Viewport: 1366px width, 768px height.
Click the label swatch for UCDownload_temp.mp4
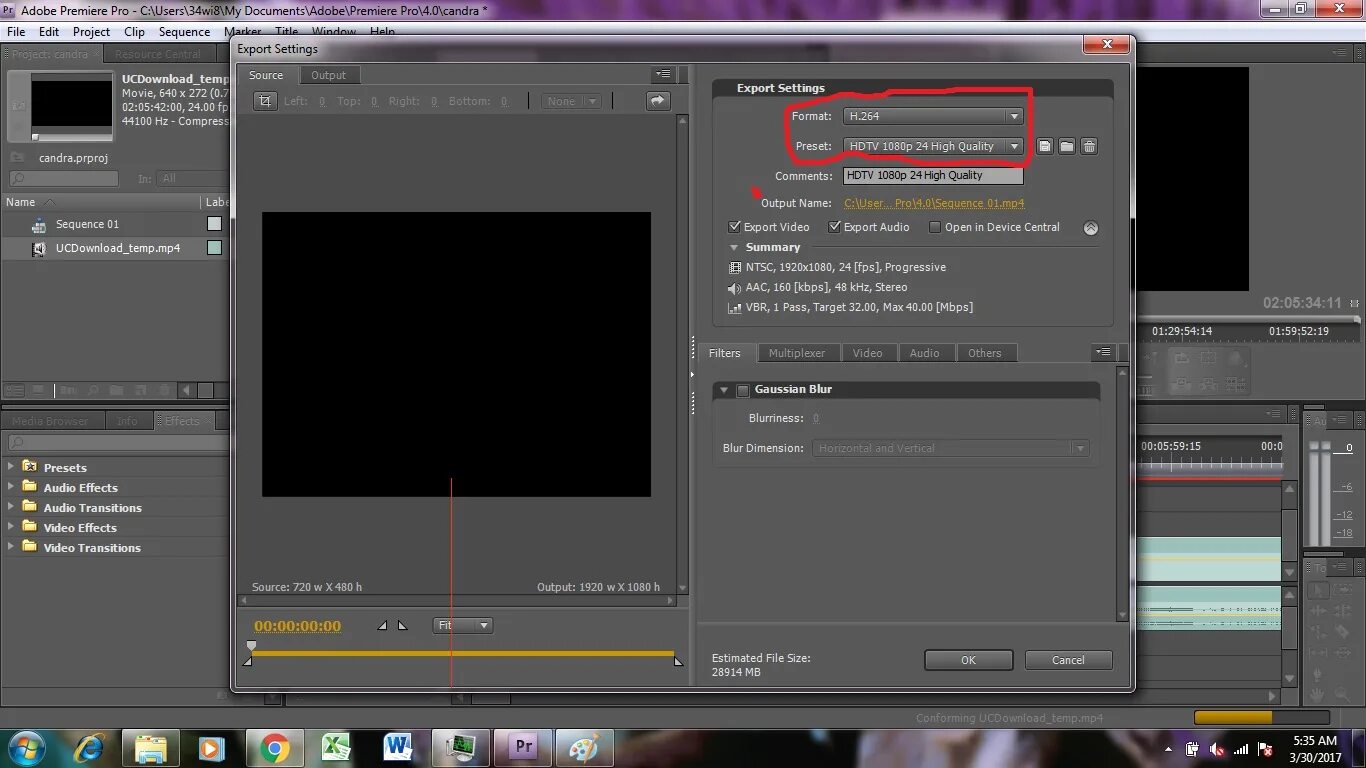click(214, 248)
